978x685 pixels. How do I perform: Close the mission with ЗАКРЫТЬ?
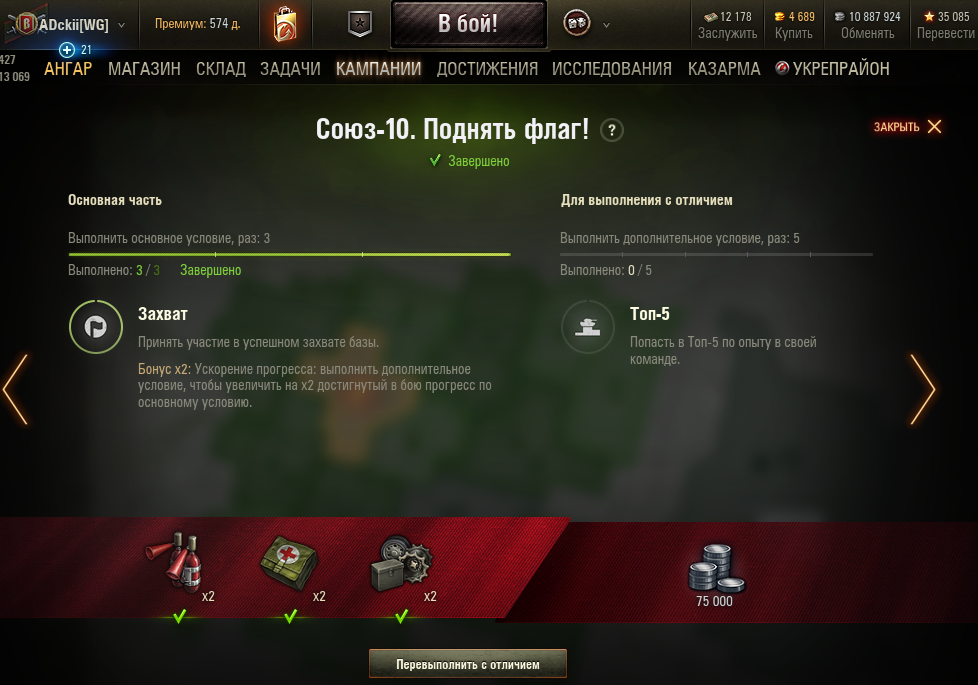coord(908,127)
